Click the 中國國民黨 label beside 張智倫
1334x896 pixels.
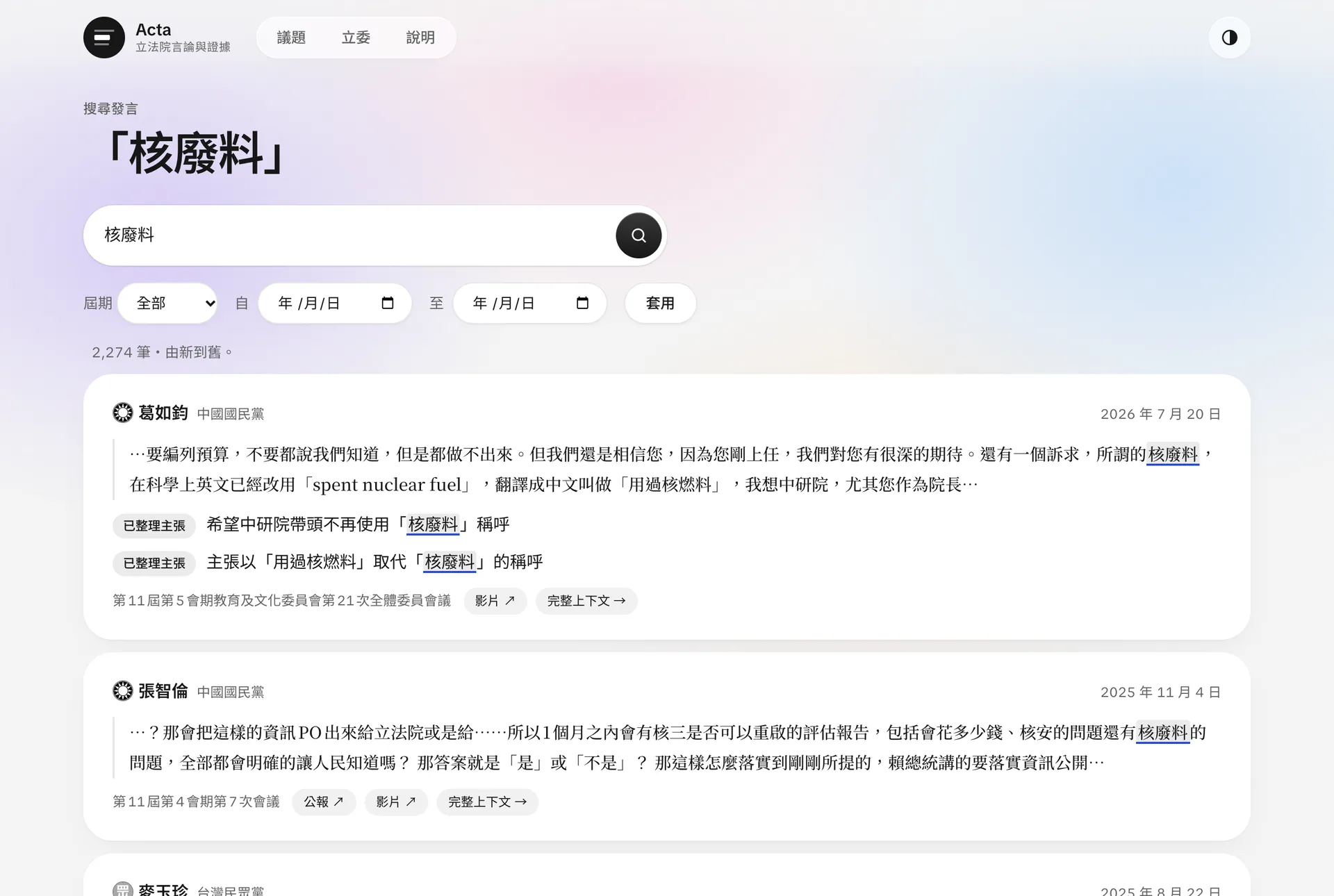click(x=231, y=692)
